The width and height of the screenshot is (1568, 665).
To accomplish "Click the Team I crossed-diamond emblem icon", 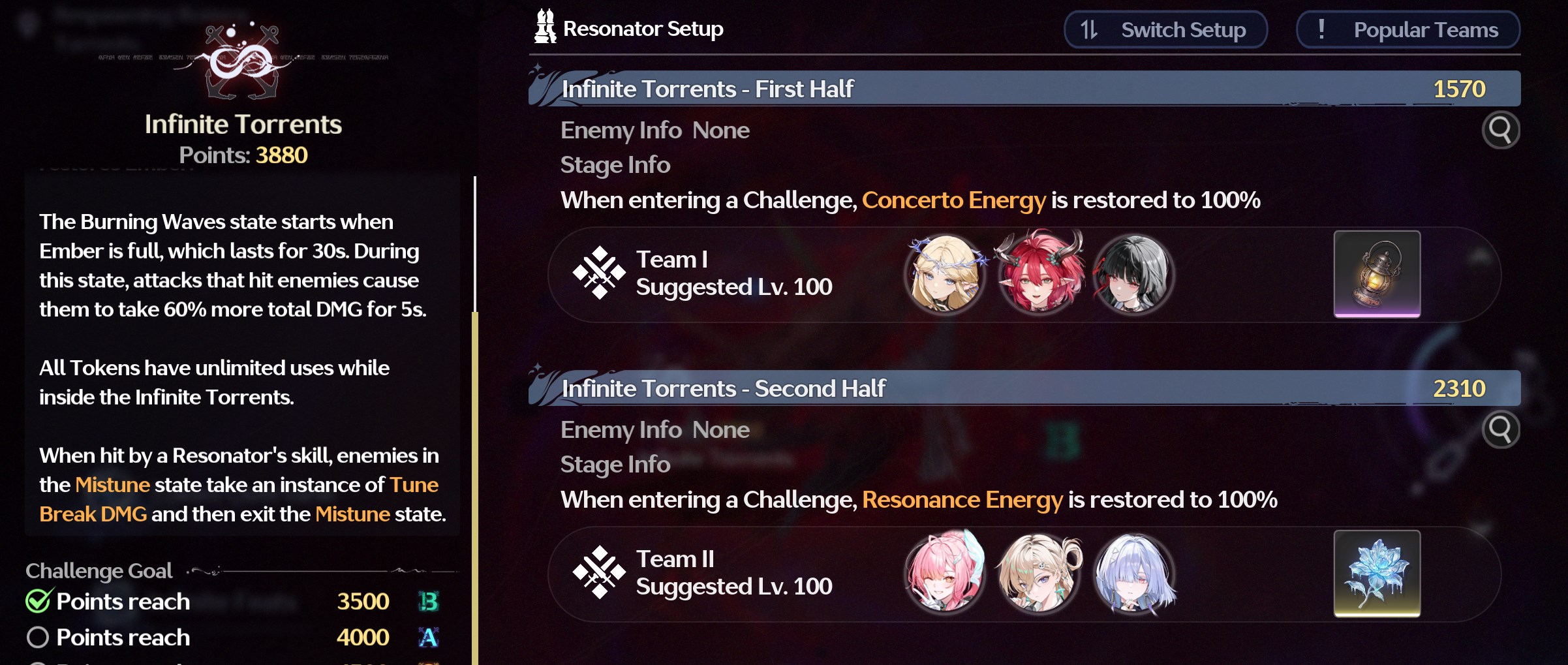I will click(598, 273).
